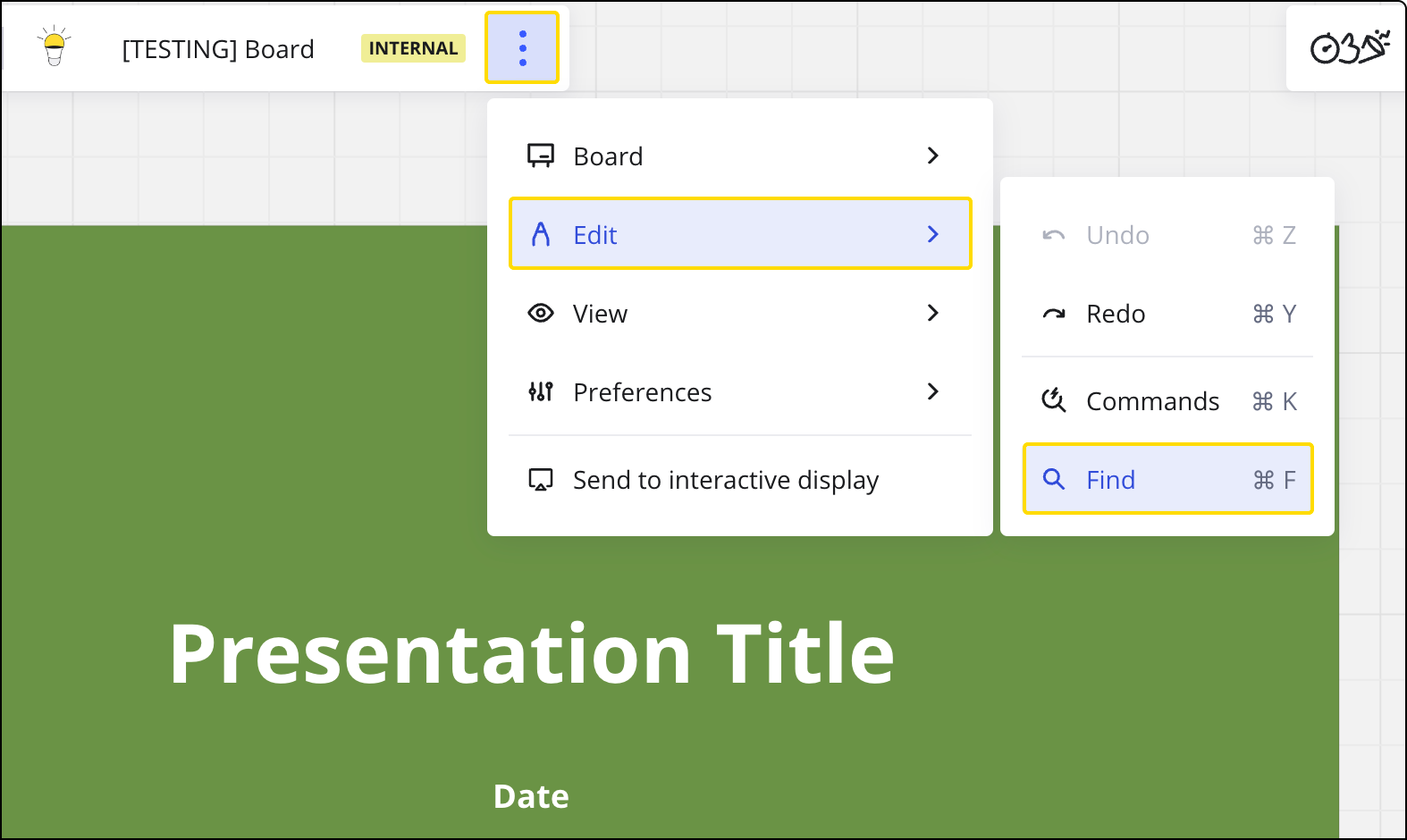Choose Undo in the Edit submenu
The width and height of the screenshot is (1407, 840).
coord(1117,235)
